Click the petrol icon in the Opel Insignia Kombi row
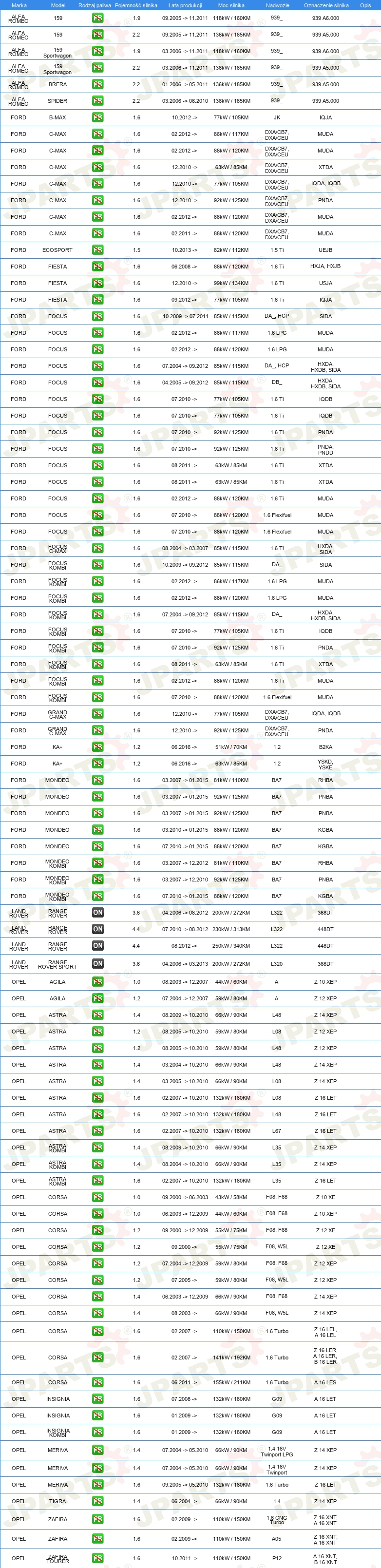This screenshot has height=1568, width=381. [97, 1432]
